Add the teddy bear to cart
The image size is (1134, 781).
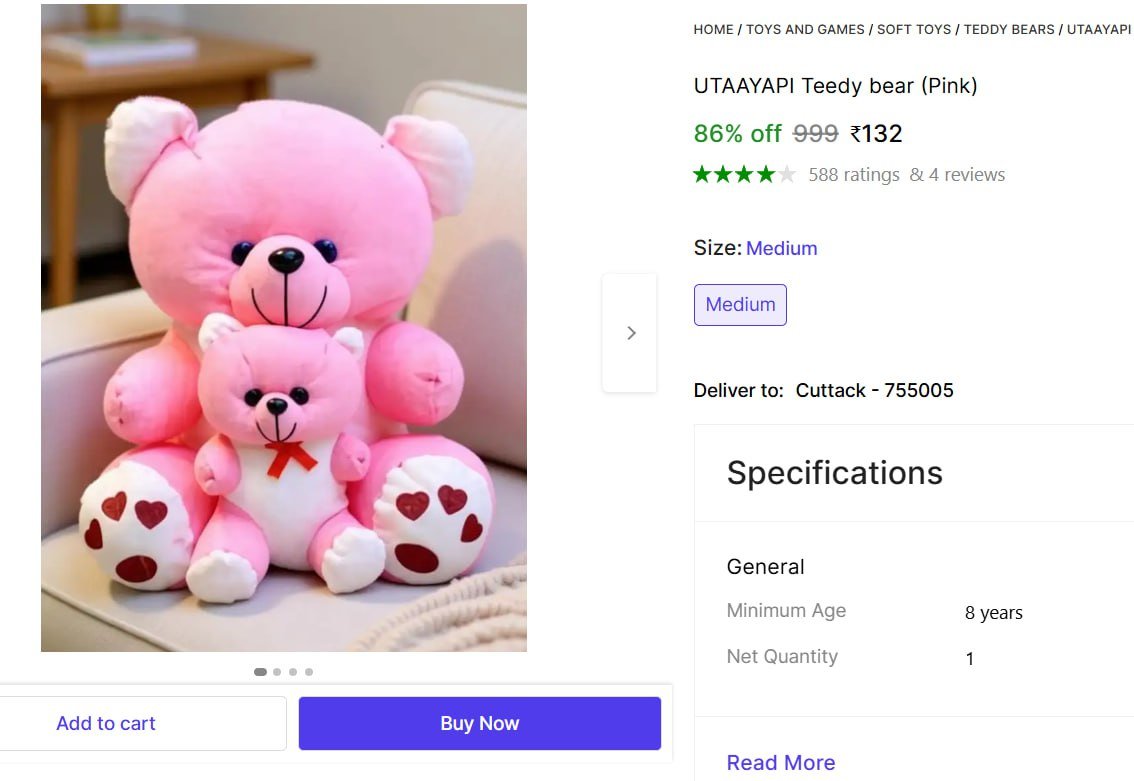(x=106, y=723)
